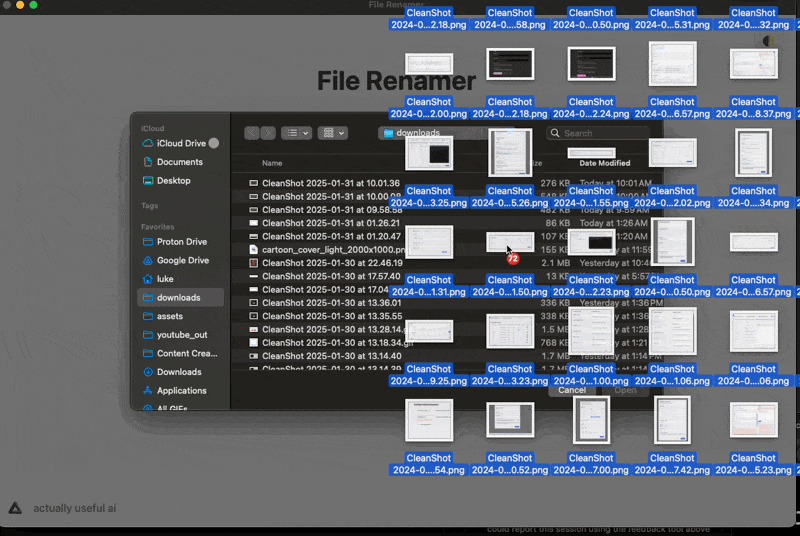Image resolution: width=800 pixels, height=536 pixels.
Task: Select file CleanShot 2025-01-30 at 17.57.40
Action: pyautogui.click(x=331, y=276)
